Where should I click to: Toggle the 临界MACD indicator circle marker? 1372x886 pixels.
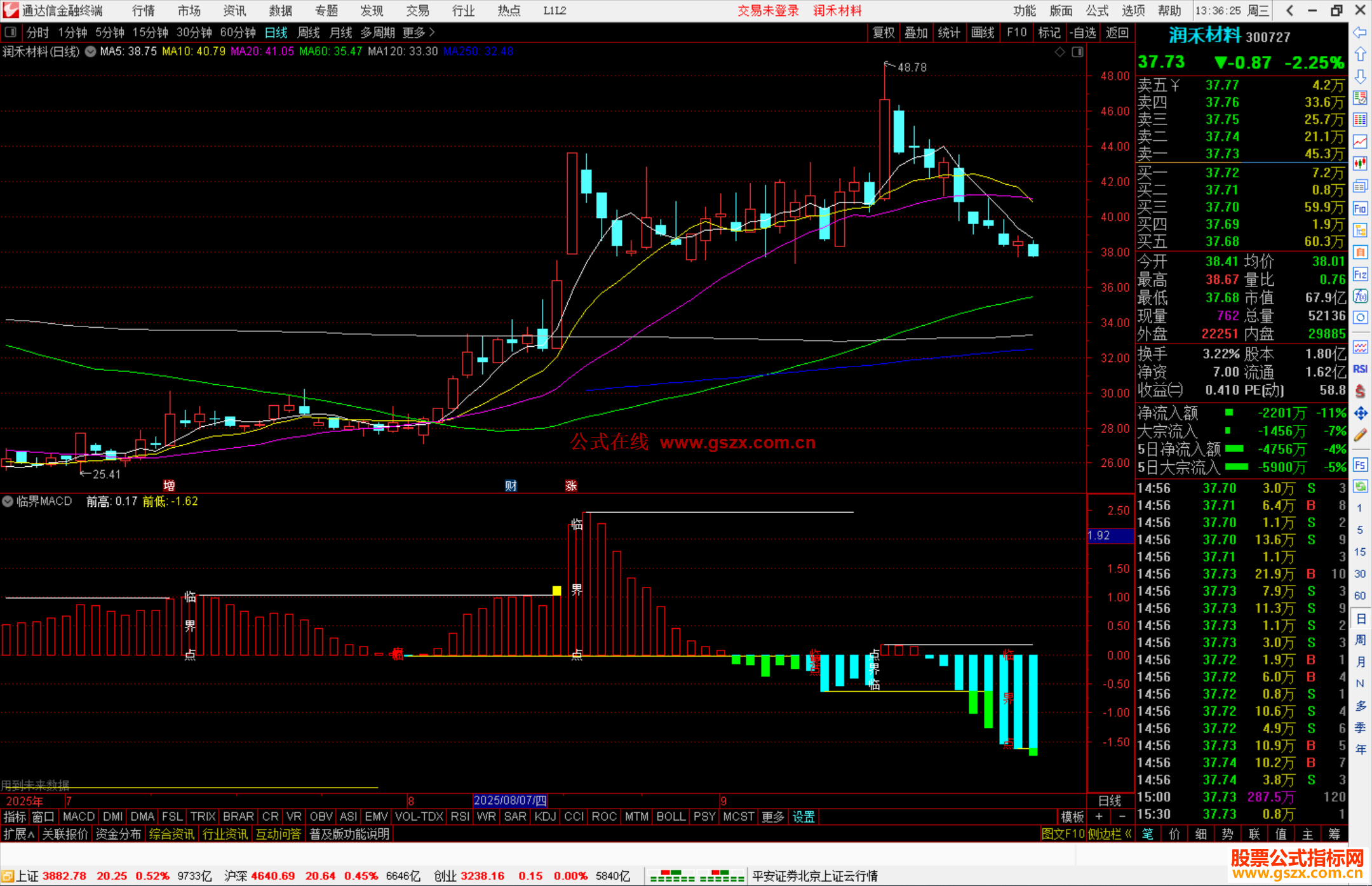(x=8, y=501)
